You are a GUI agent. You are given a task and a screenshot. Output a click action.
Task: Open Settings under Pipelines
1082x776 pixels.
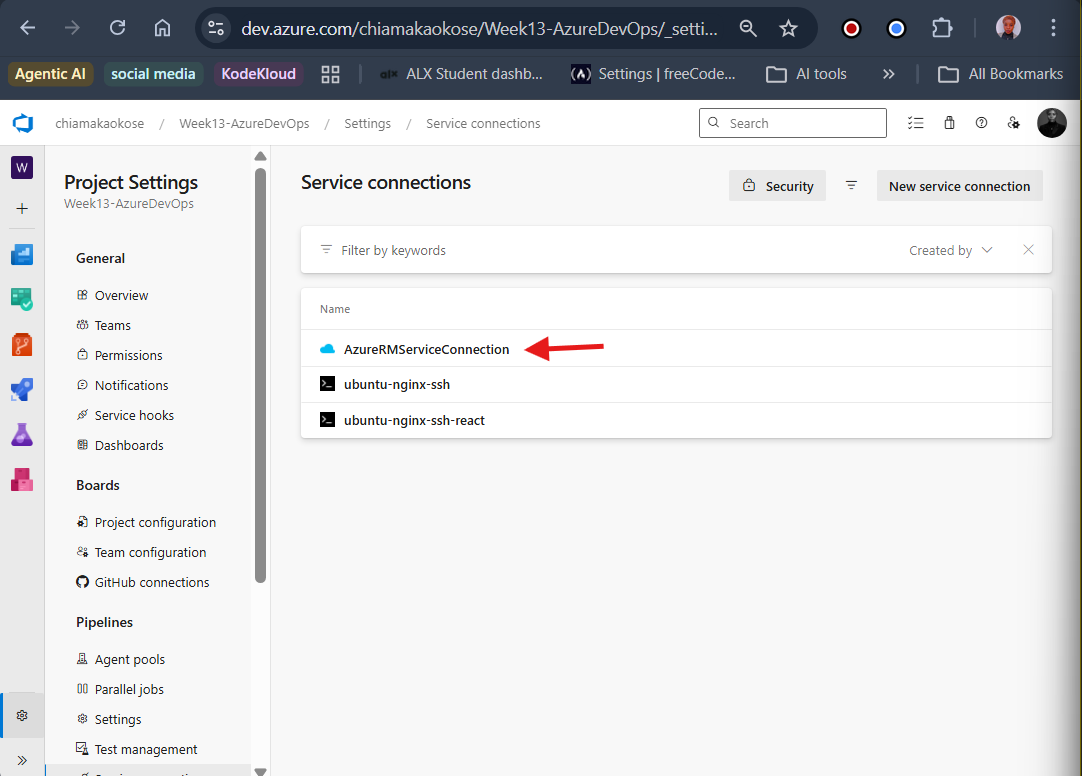pyautogui.click(x=109, y=719)
